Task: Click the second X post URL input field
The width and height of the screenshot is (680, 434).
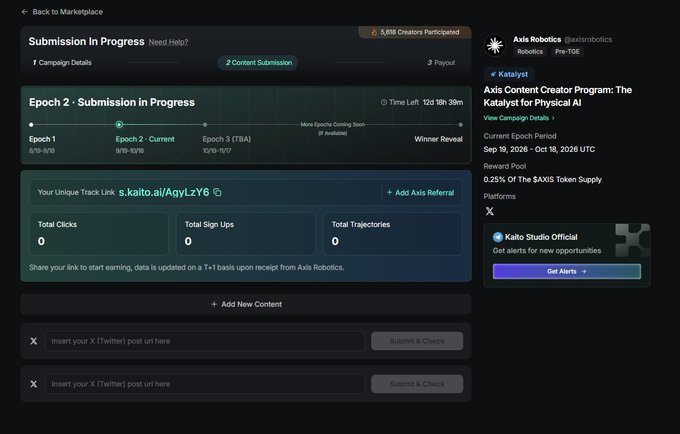Action: tap(205, 384)
